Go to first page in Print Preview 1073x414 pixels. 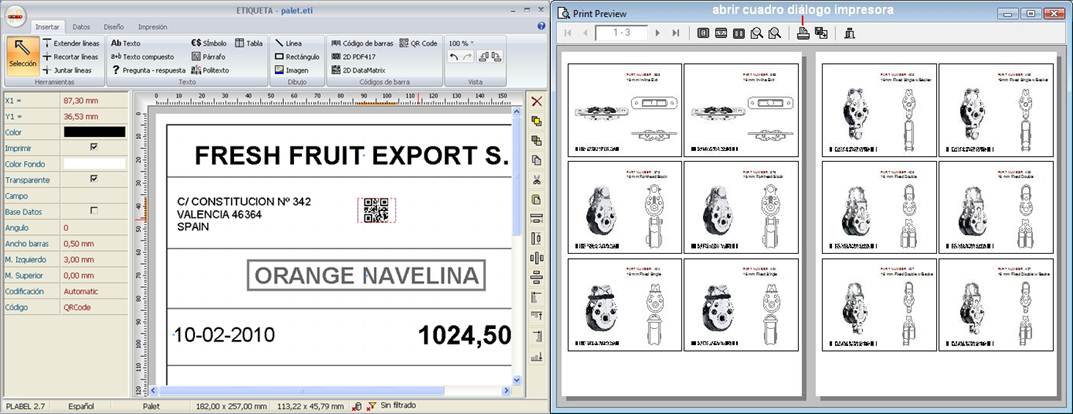tap(568, 33)
